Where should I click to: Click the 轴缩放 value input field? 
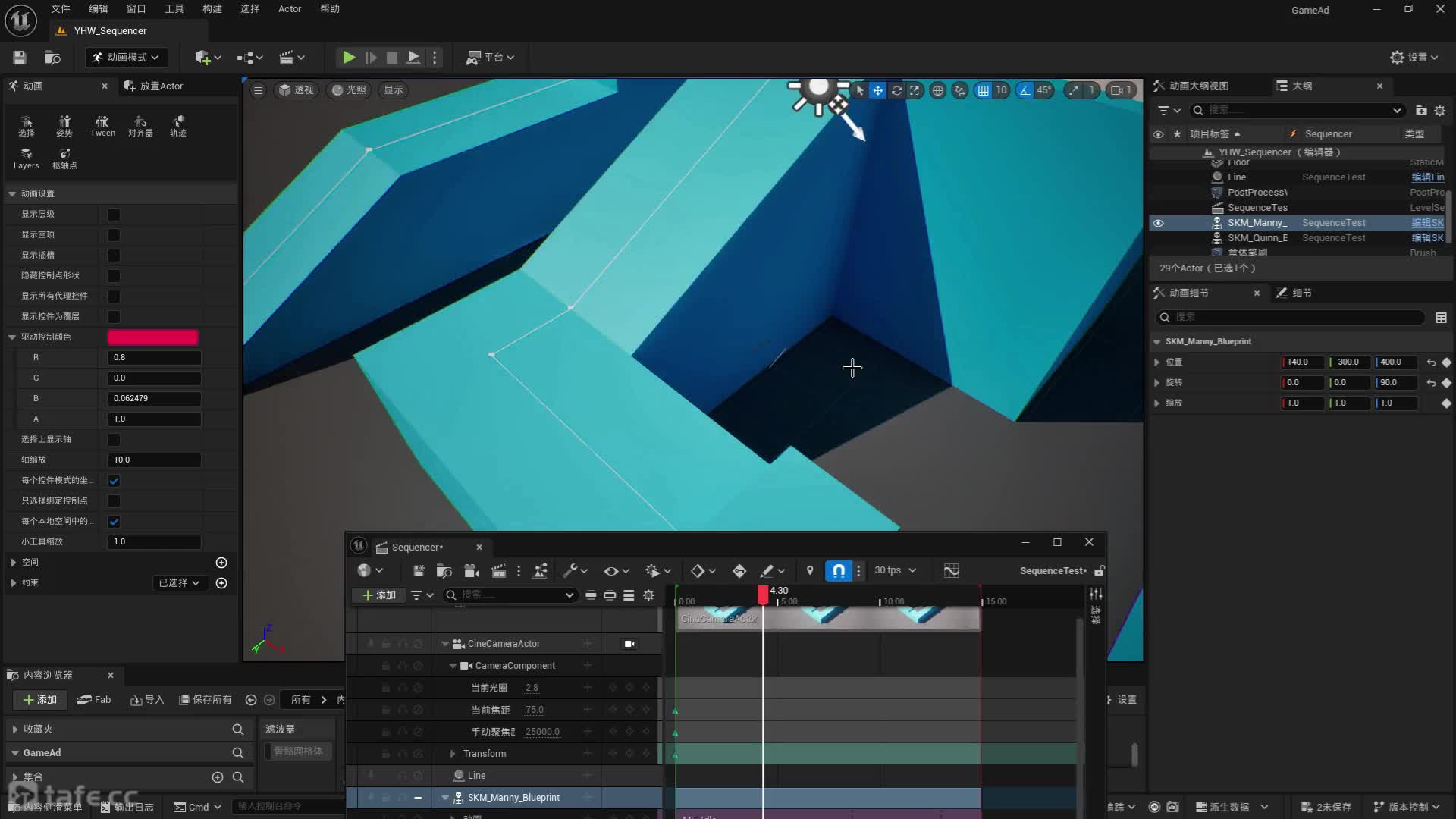(154, 460)
